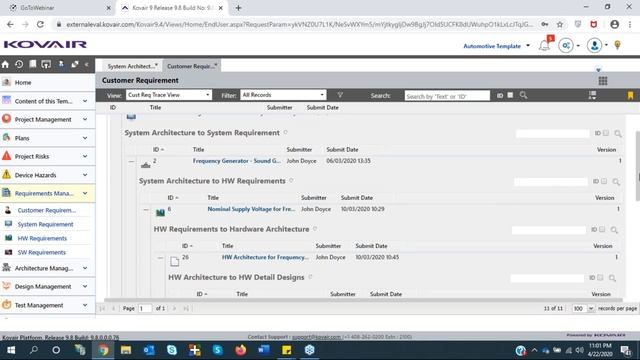The height and width of the screenshot is (360, 640).
Task: Toggle ID checkbox in System Architecture to HW Requirements
Action: (x=604, y=181)
